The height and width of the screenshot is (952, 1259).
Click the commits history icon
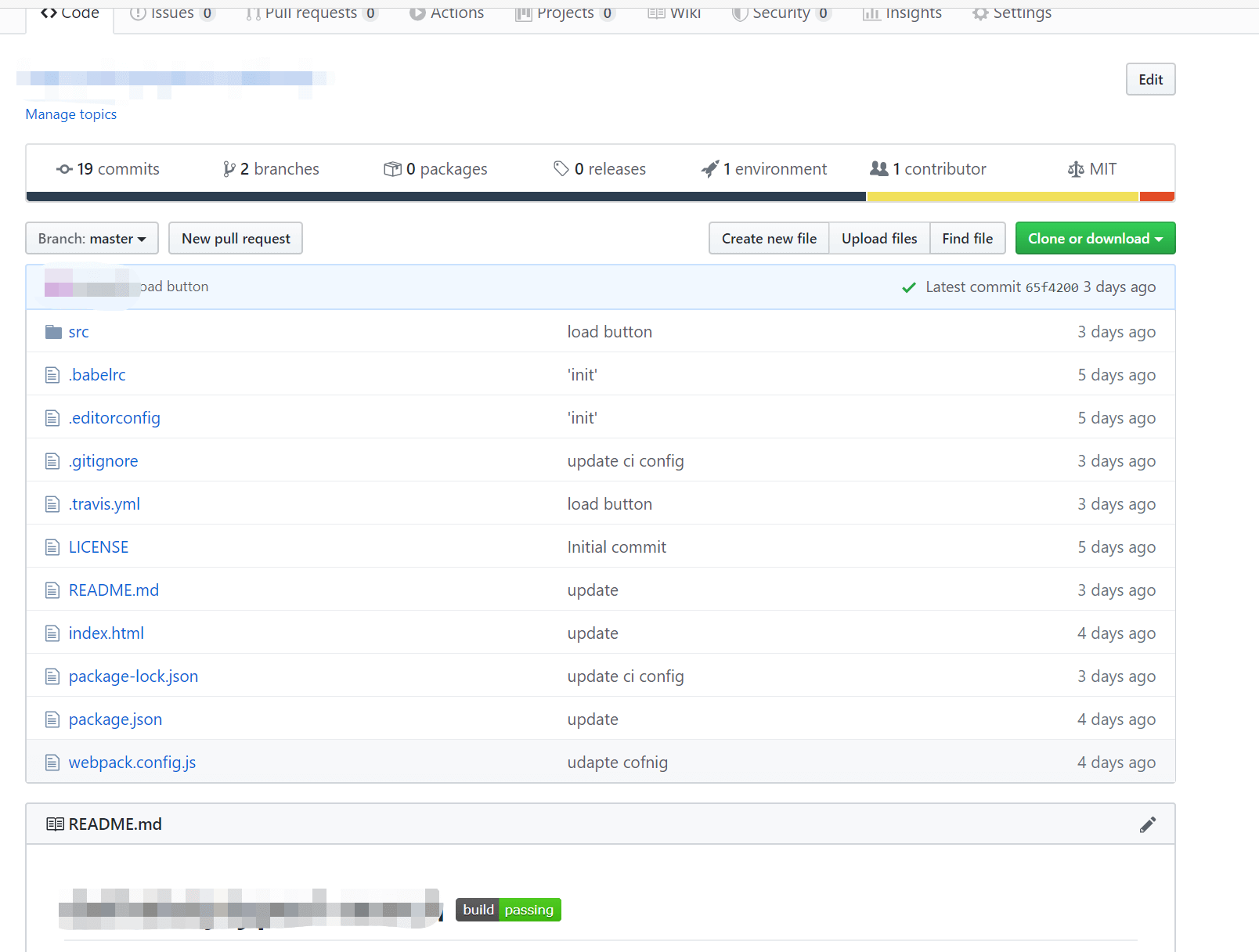64,169
